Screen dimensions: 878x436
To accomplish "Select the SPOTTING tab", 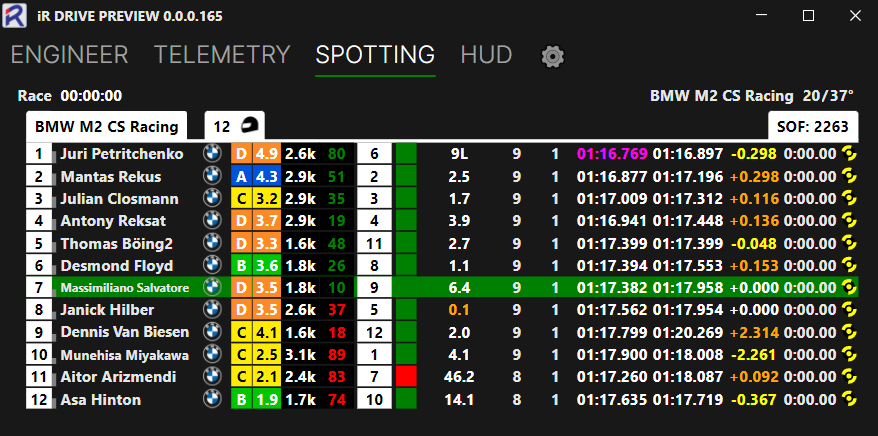I will click(375, 55).
